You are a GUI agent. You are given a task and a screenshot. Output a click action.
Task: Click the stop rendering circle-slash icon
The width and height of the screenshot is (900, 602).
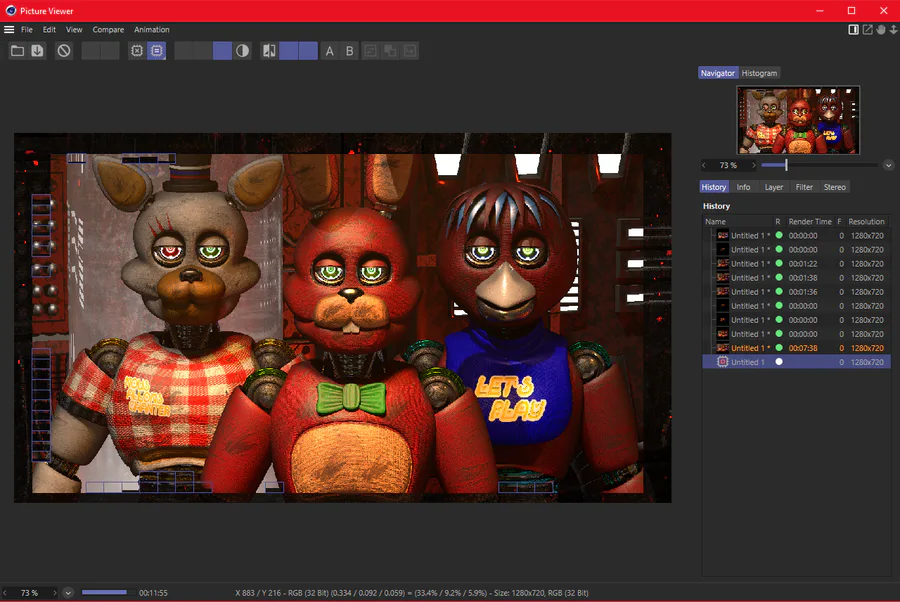pos(64,51)
